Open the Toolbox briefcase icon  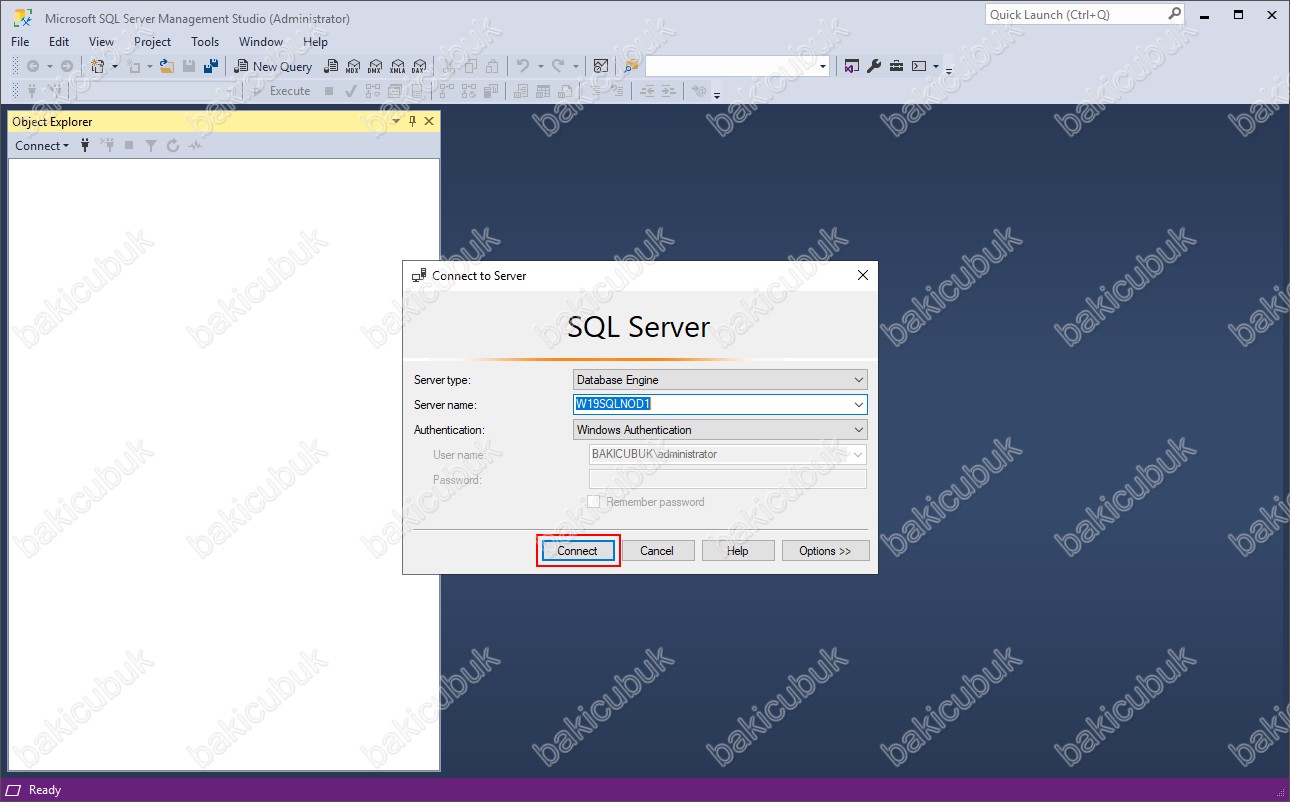(896, 66)
